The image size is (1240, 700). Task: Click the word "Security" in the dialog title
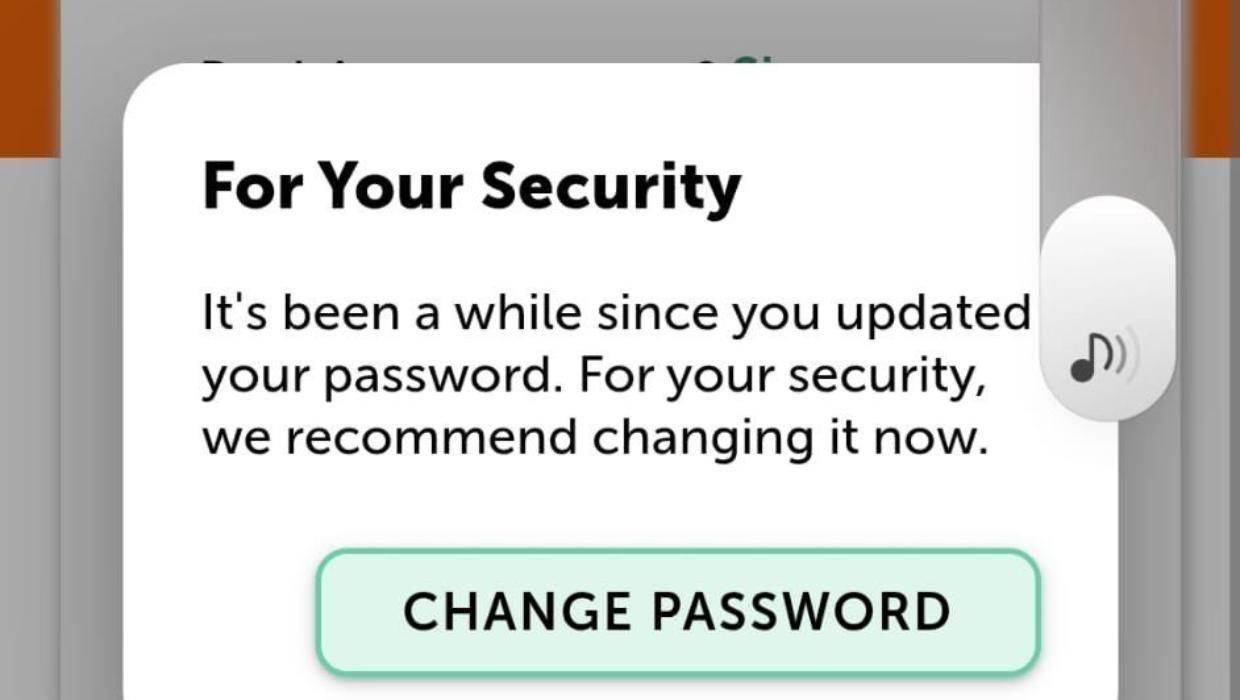tap(611, 186)
